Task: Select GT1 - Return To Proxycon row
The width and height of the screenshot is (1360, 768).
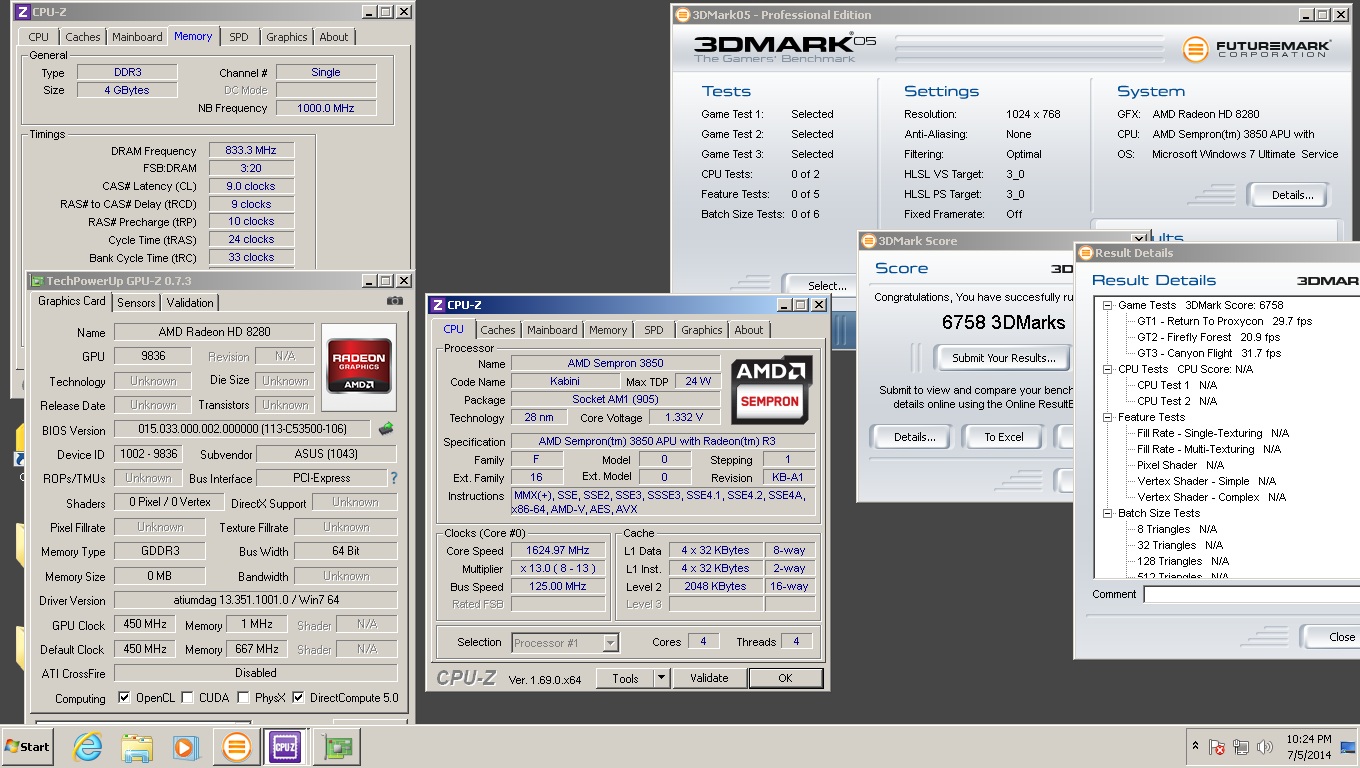Action: pos(1224,321)
